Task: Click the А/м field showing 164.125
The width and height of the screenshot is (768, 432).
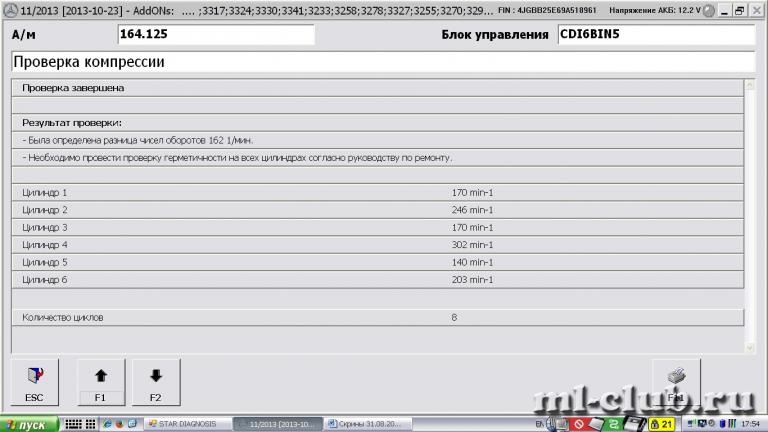Action: [x=214, y=35]
